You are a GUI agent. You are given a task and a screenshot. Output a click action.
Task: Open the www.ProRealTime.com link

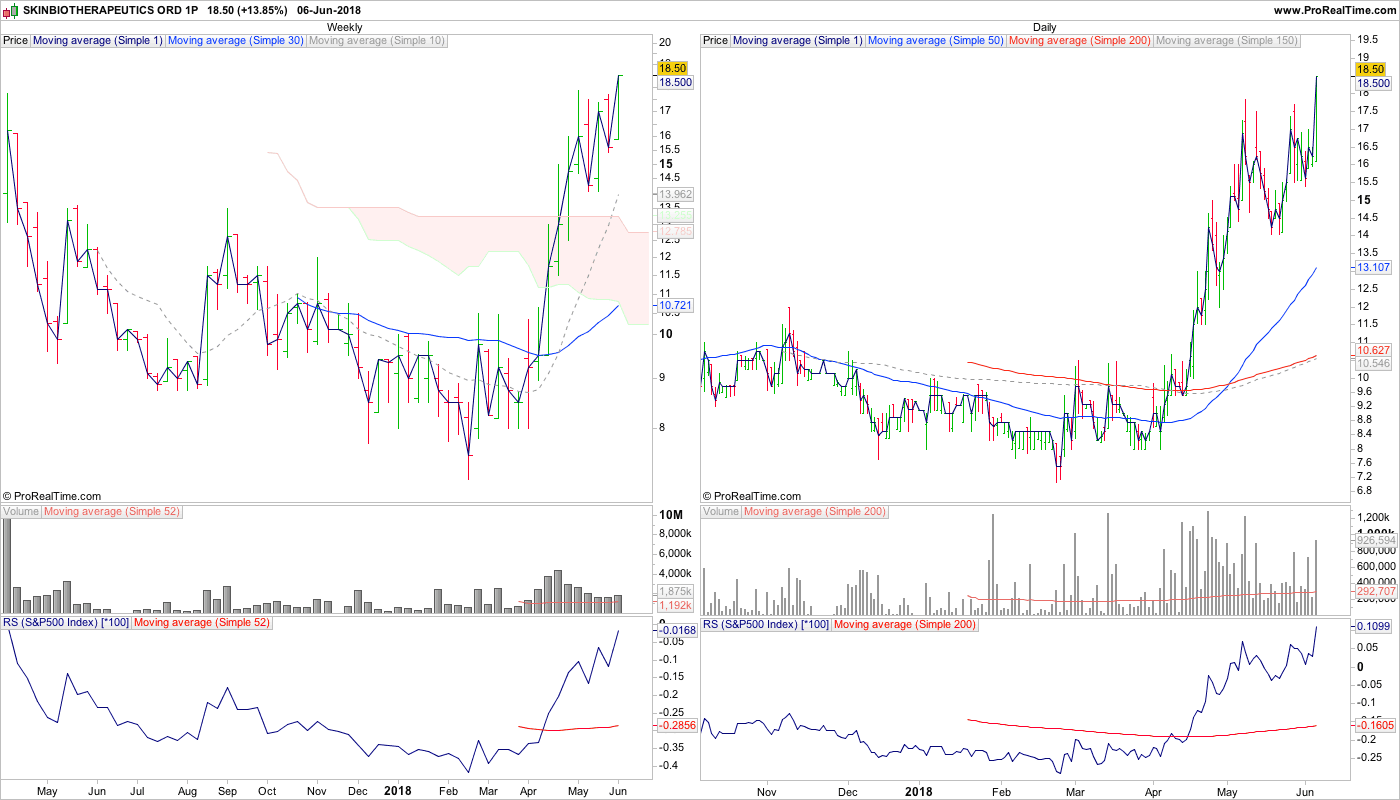click(1334, 10)
